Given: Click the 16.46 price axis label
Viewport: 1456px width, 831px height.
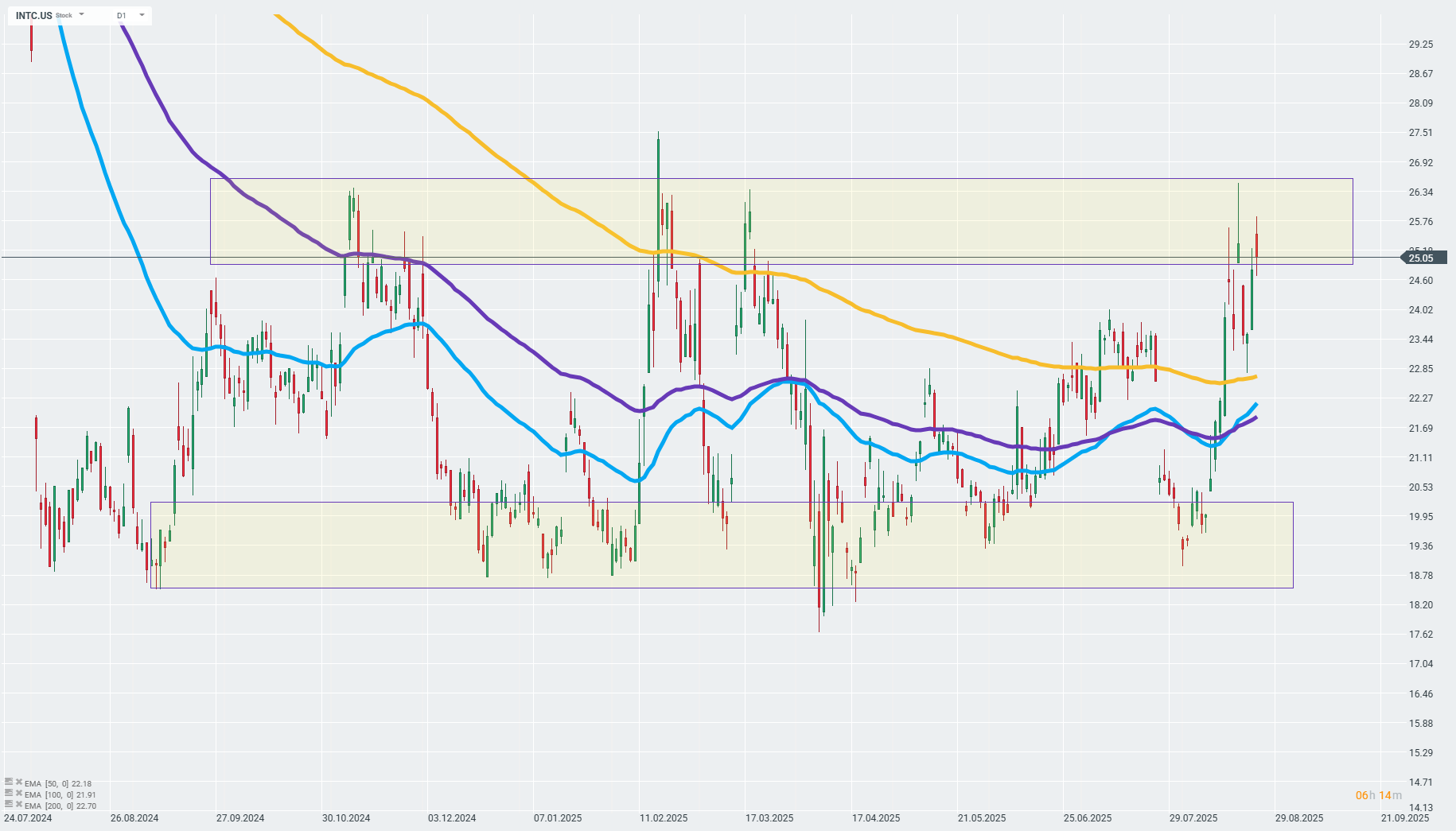Looking at the screenshot, I should (x=1421, y=694).
